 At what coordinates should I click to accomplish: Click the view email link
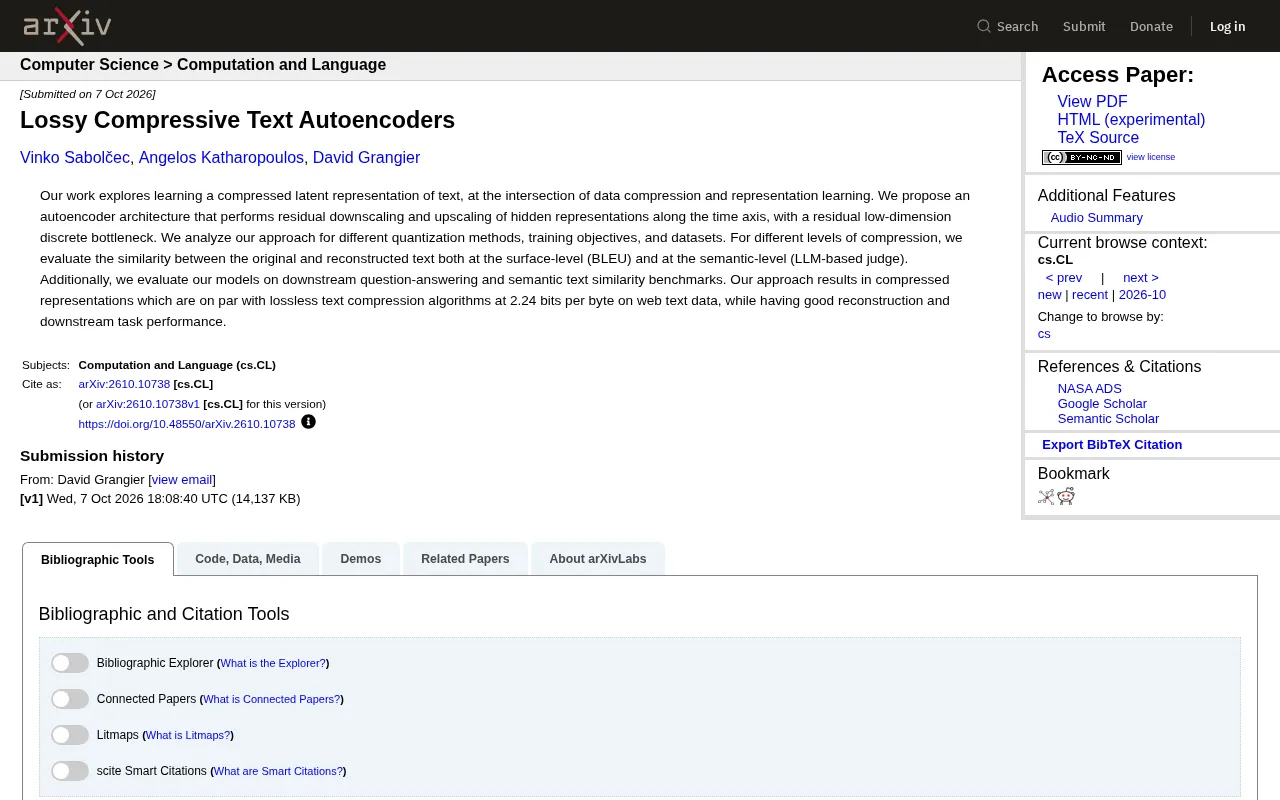(x=182, y=480)
